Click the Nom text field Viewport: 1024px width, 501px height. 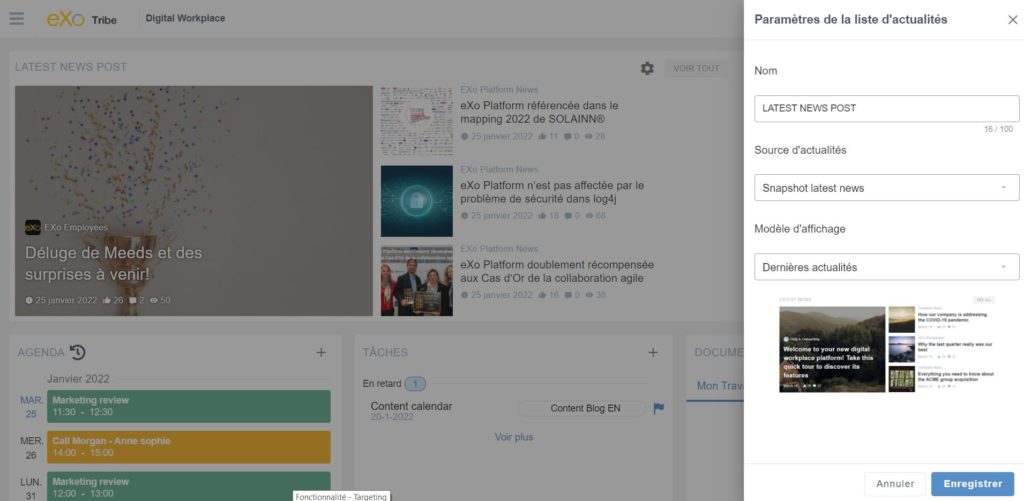click(x=886, y=108)
